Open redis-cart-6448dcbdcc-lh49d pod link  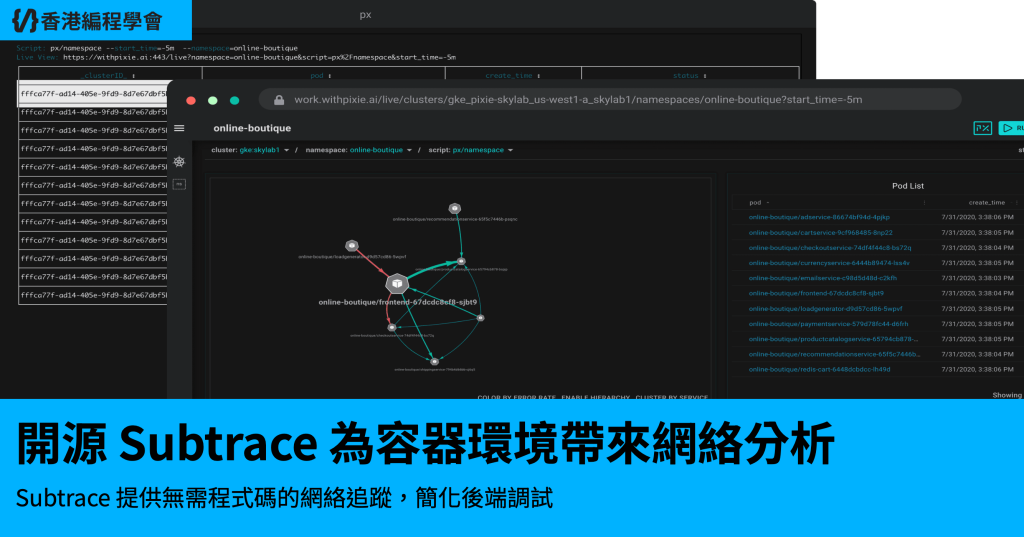coord(819,369)
